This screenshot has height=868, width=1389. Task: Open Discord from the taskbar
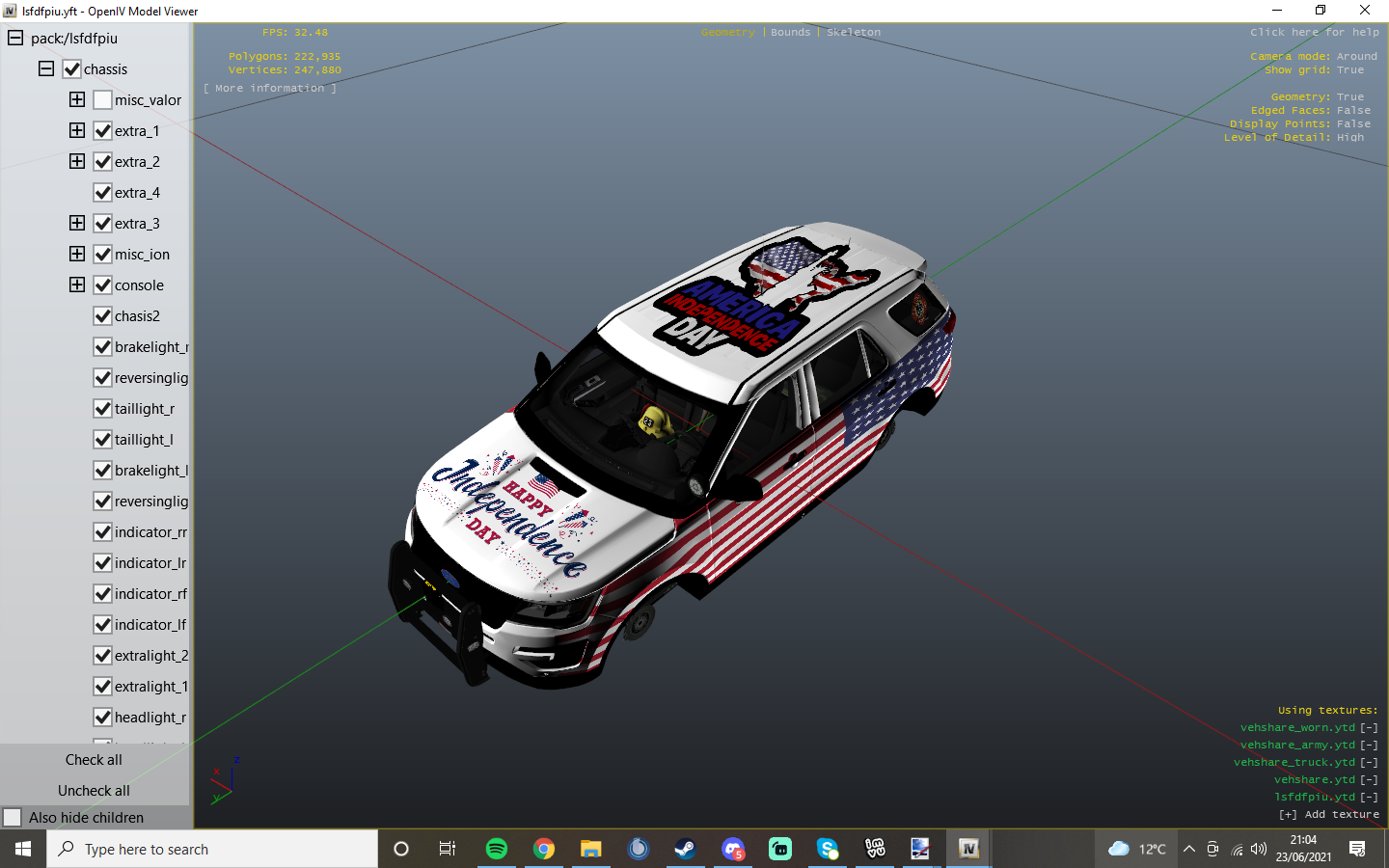(x=733, y=849)
